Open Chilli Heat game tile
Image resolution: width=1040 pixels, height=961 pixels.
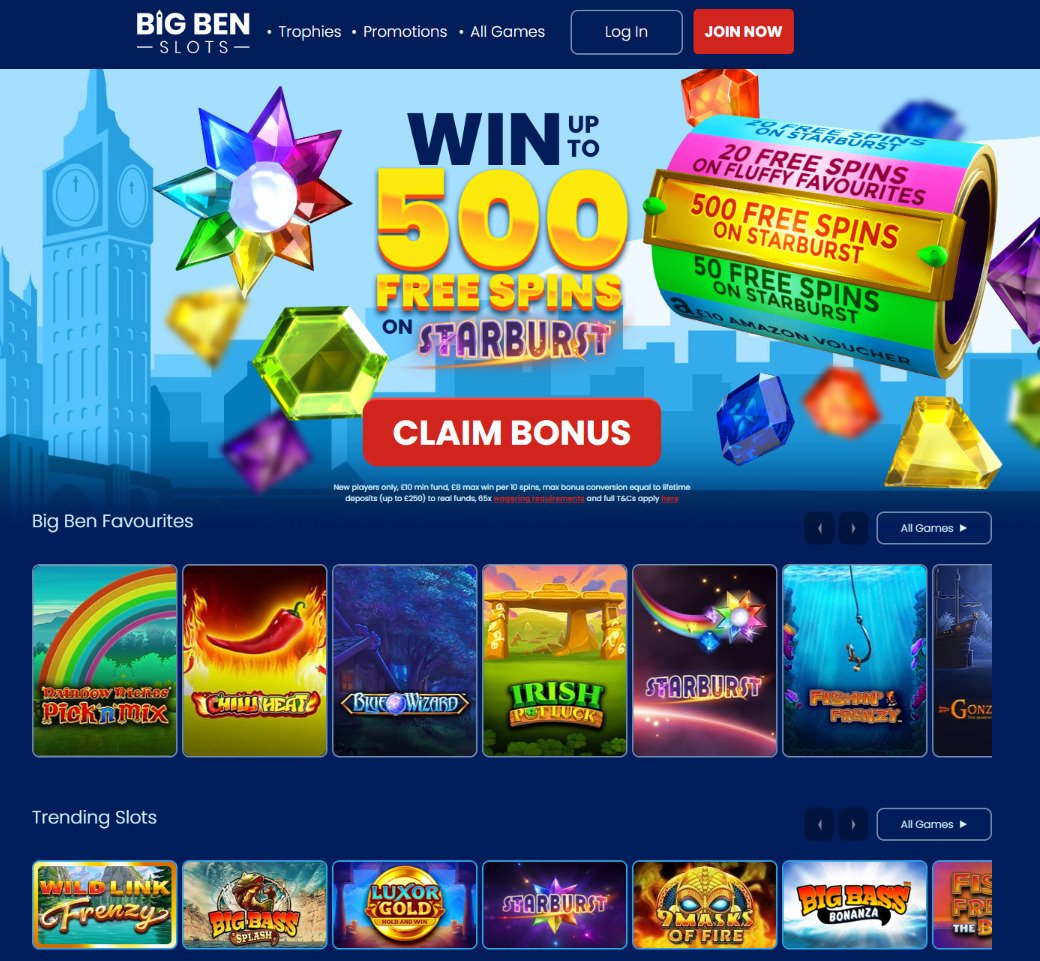(x=255, y=661)
